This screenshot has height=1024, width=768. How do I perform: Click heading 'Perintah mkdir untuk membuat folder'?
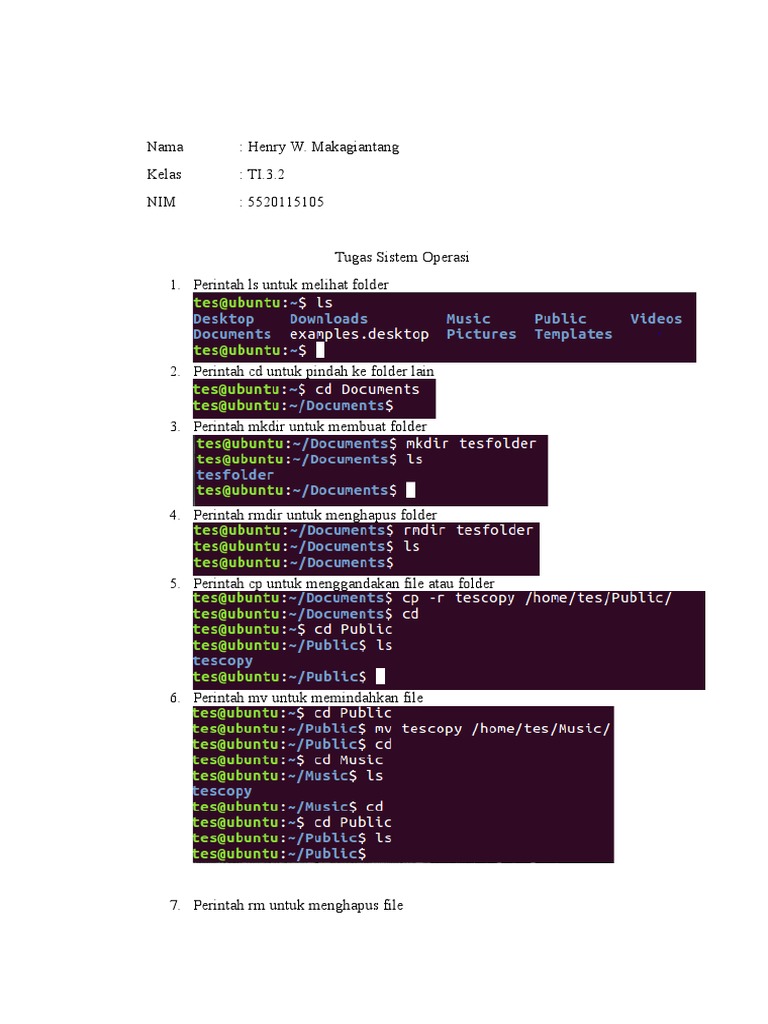pos(310,426)
